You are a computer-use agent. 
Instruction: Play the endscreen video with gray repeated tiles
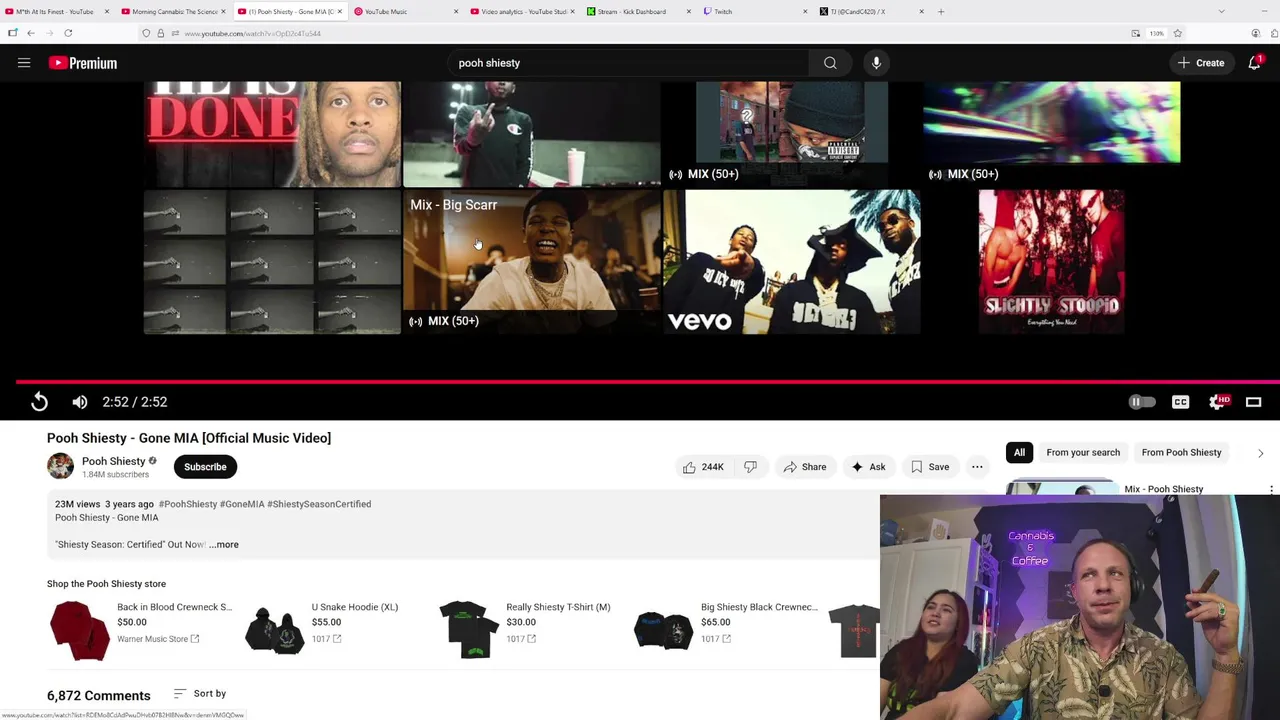[x=272, y=262]
